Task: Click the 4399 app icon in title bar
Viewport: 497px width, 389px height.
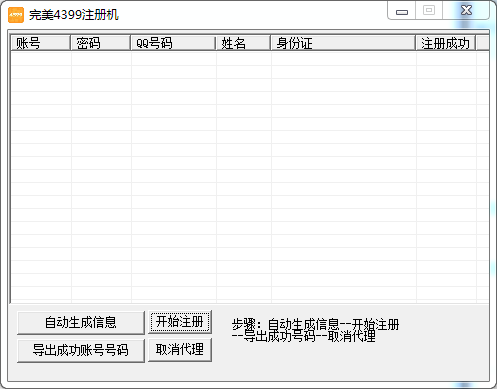Action: click(16, 15)
